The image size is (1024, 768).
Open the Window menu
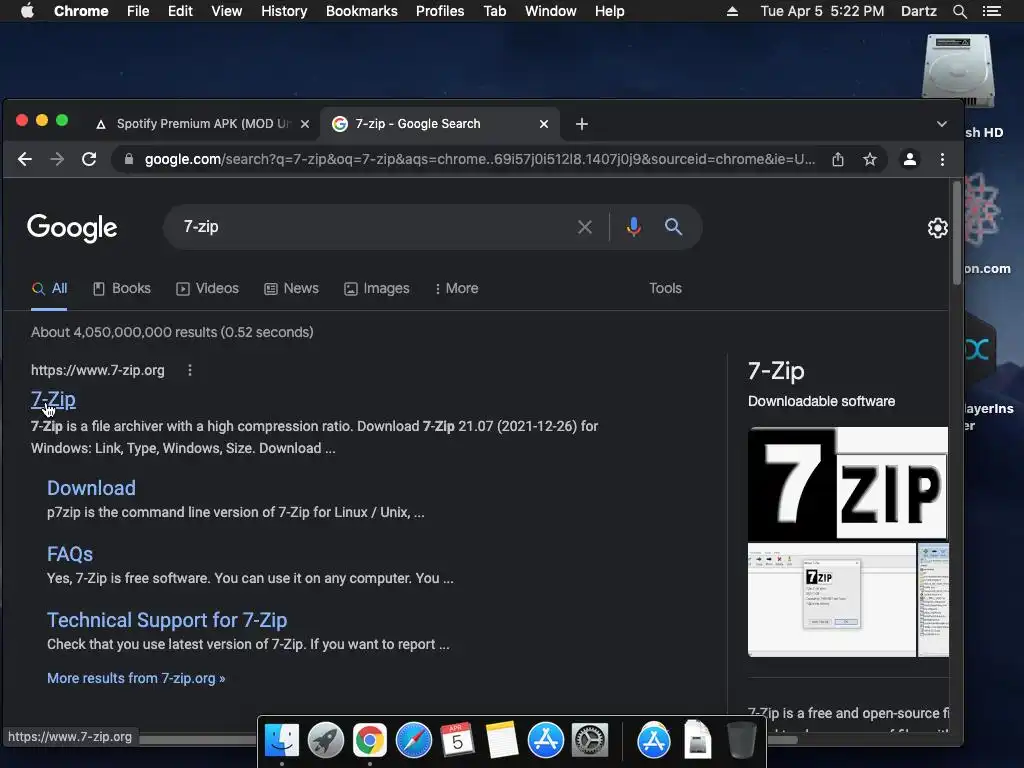[551, 11]
